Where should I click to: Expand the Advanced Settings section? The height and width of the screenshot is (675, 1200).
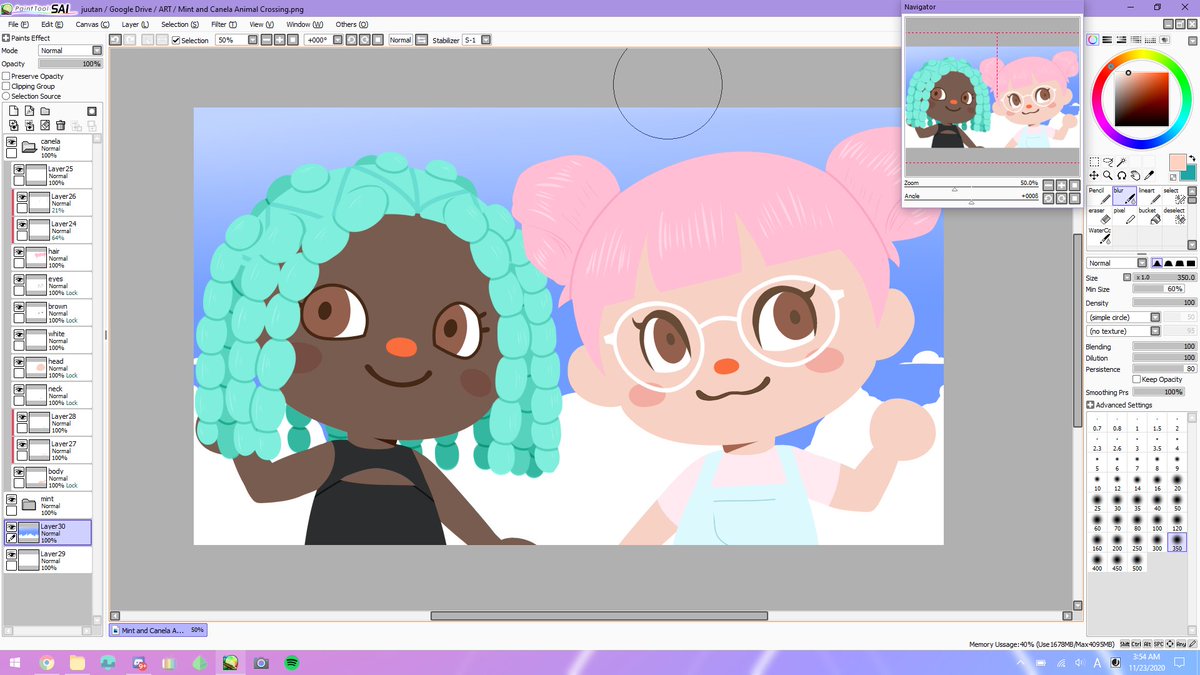[1090, 405]
